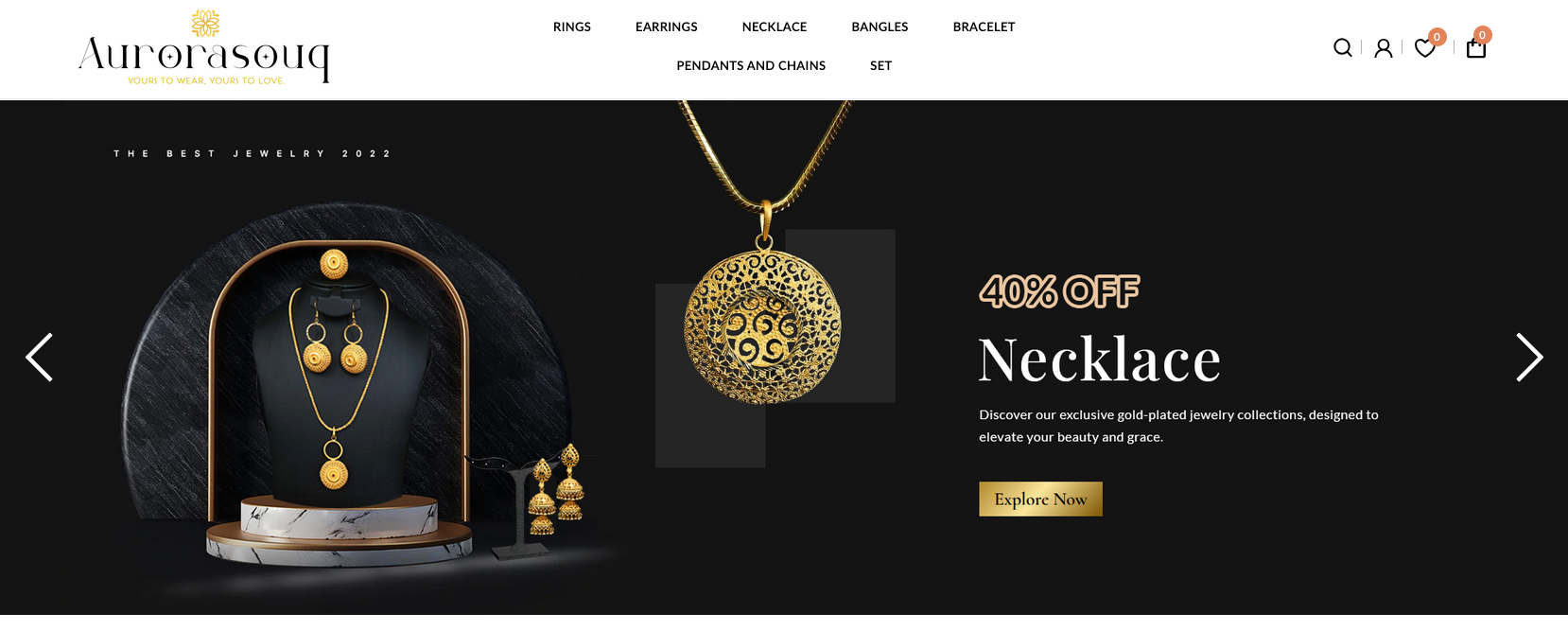This screenshot has height=631, width=1568.
Task: Go to previous slide with left arrow
Action: [39, 358]
